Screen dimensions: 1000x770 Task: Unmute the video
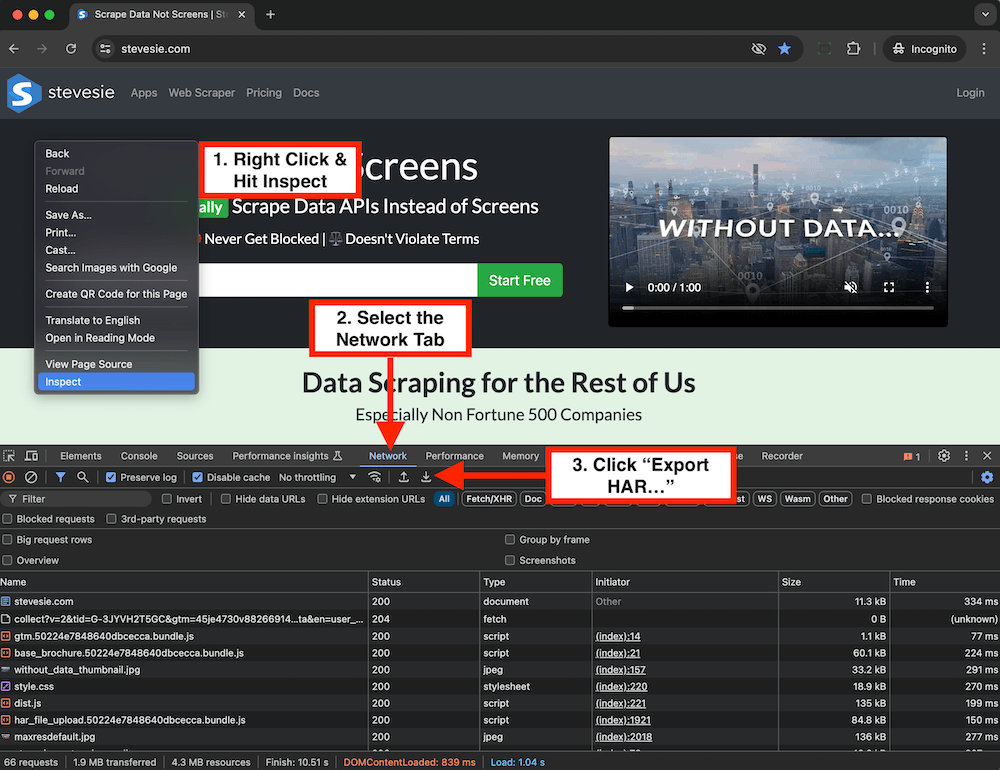click(x=850, y=288)
